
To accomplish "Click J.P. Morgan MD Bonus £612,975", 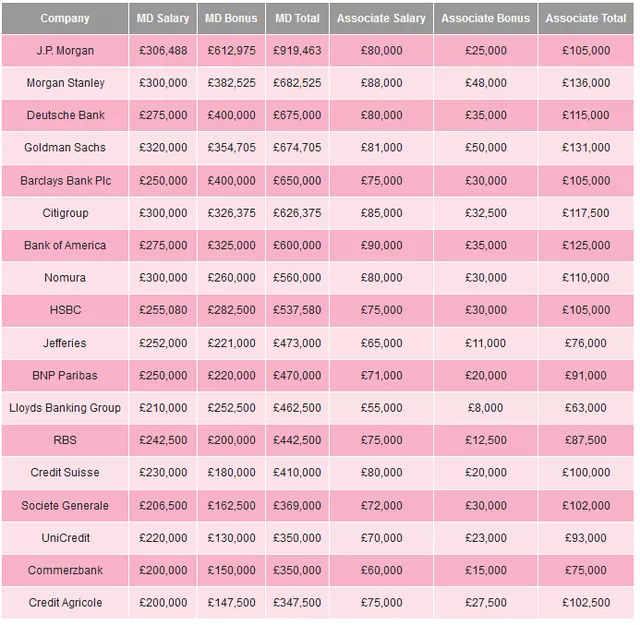I will pyautogui.click(x=231, y=51).
